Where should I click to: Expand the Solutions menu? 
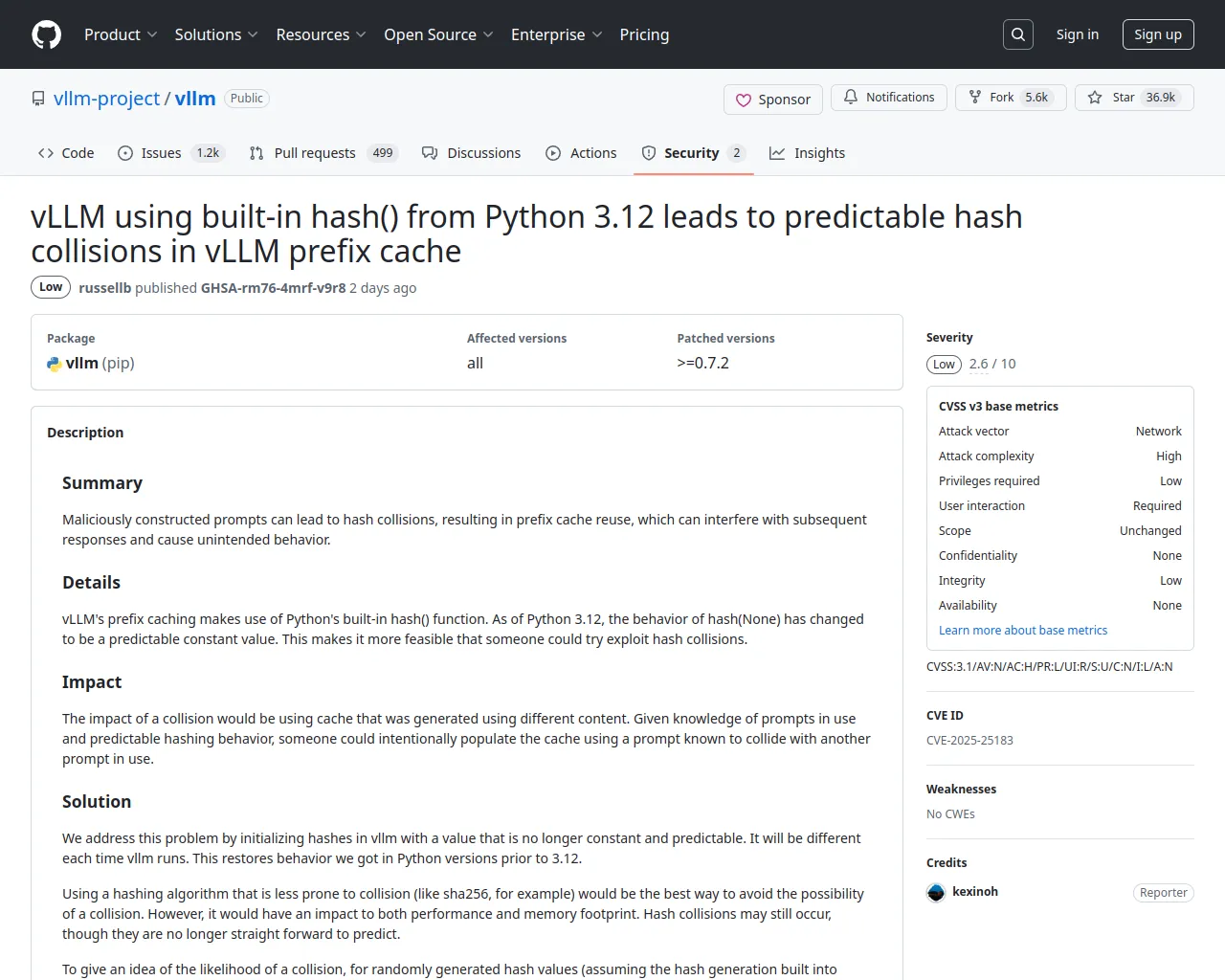[216, 34]
